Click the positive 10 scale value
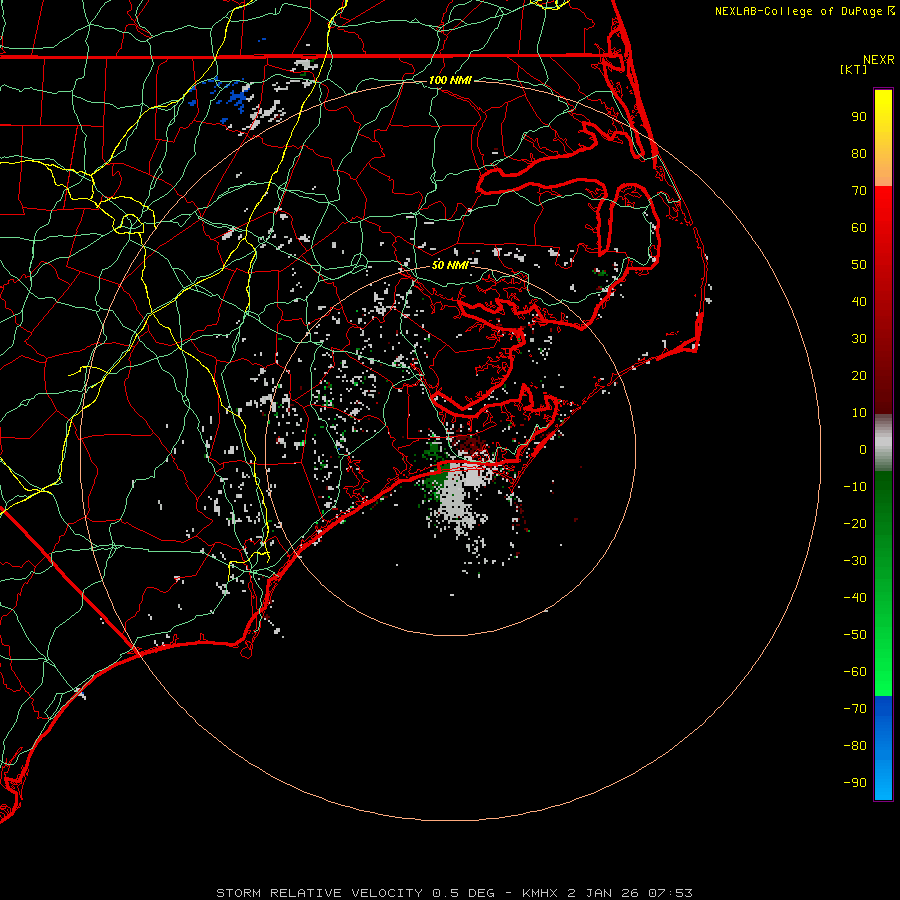The image size is (900, 900). pyautogui.click(x=859, y=413)
